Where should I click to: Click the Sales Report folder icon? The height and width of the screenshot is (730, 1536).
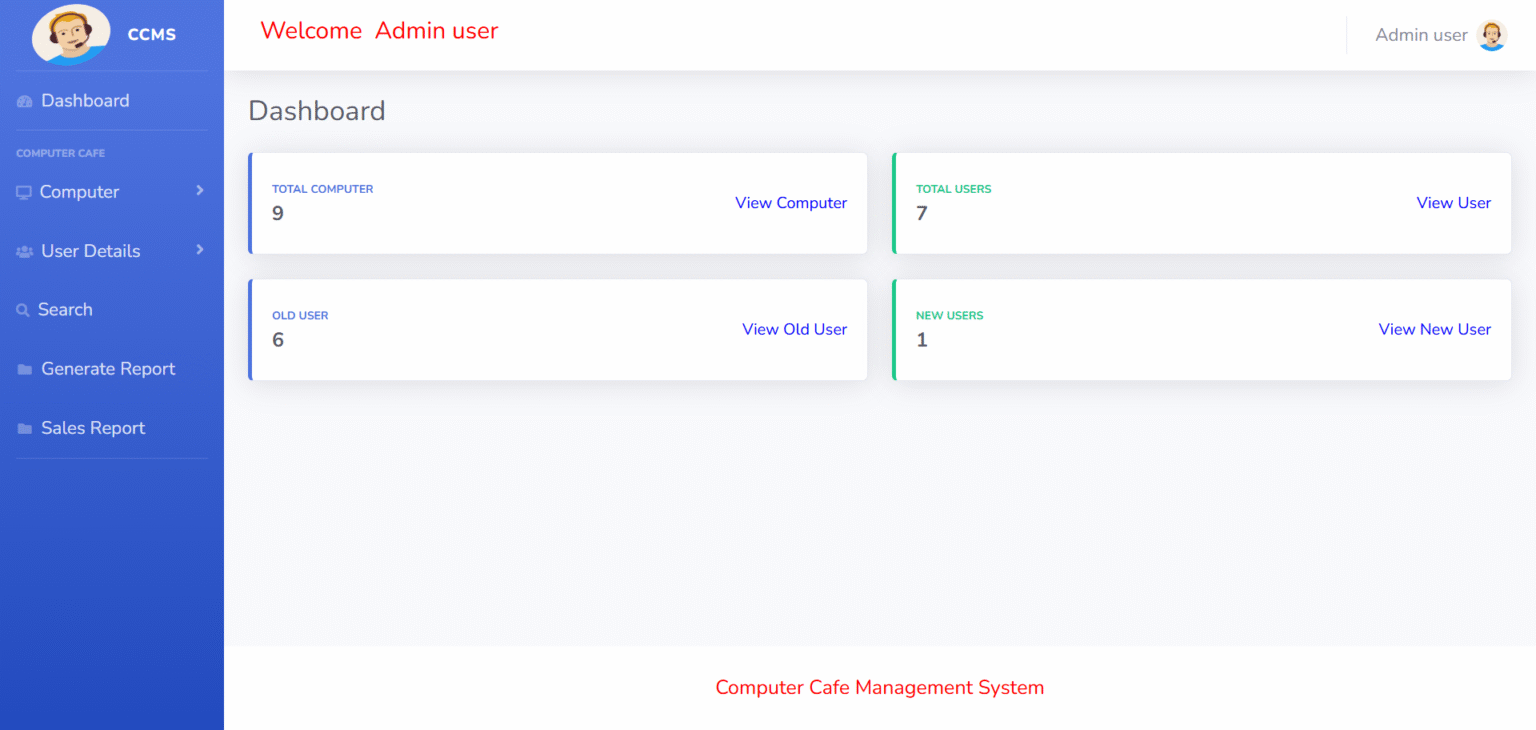(x=23, y=428)
